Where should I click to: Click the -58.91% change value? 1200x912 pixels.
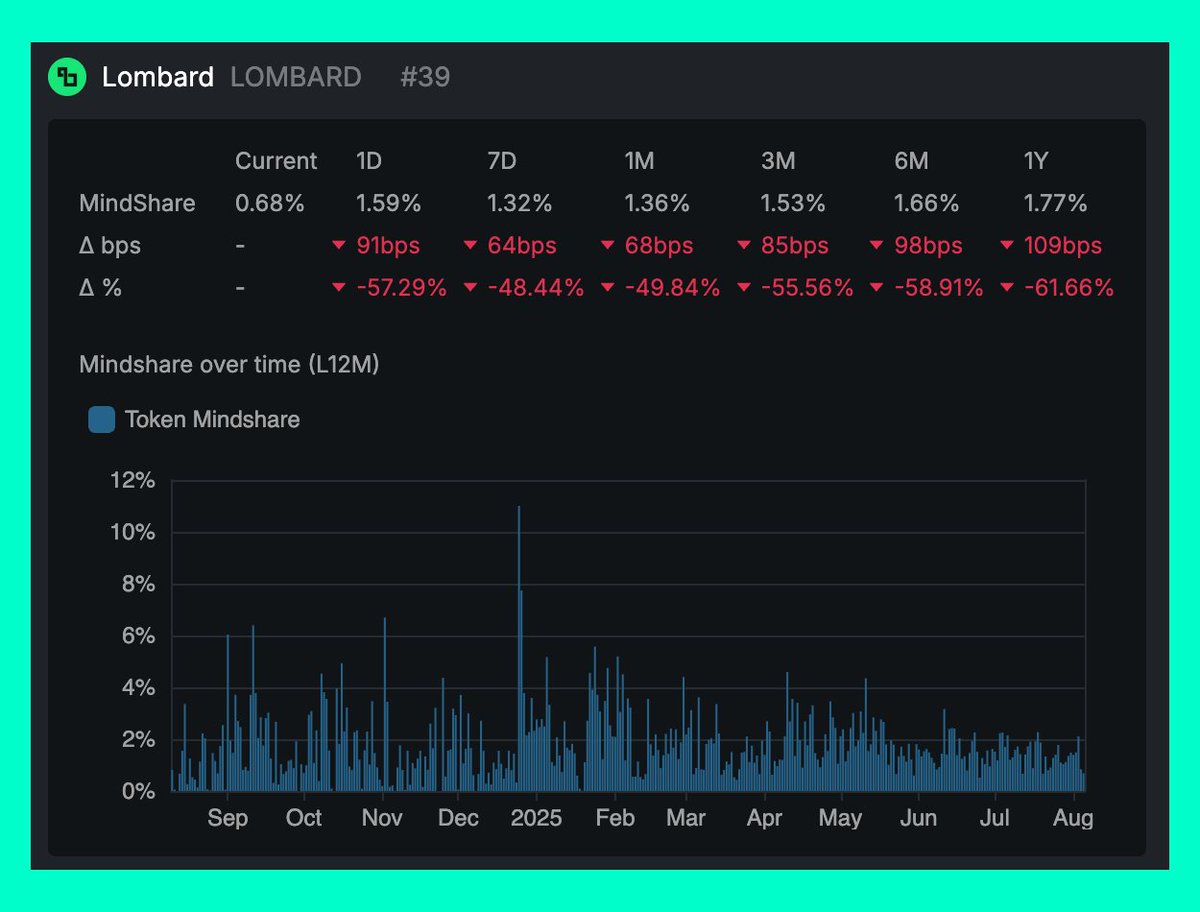point(937,288)
